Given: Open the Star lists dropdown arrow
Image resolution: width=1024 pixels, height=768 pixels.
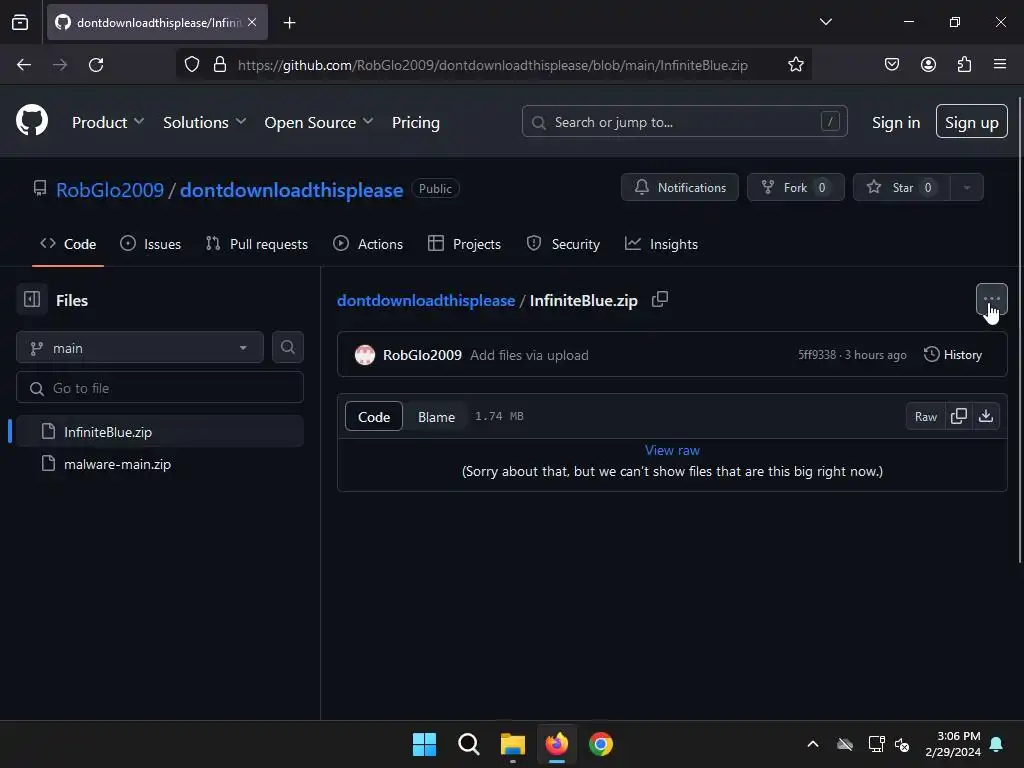Looking at the screenshot, I should pos(967,187).
